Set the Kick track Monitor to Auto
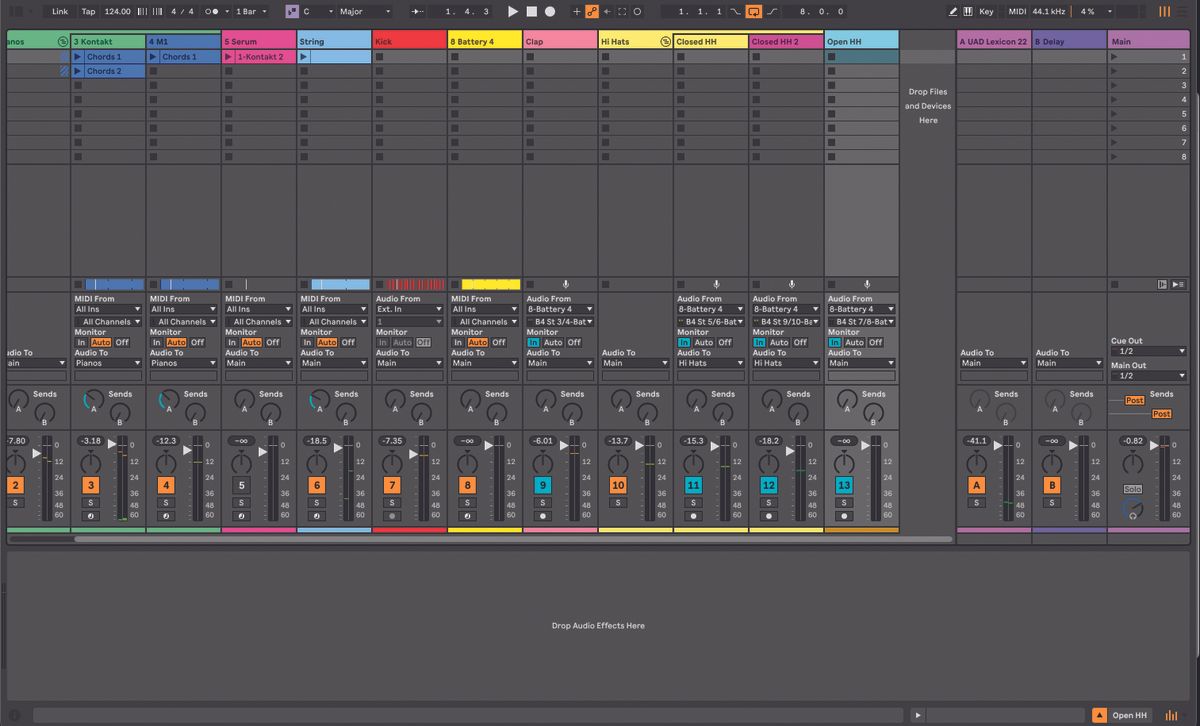Screen dimensions: 1200x726 click(x=403, y=343)
